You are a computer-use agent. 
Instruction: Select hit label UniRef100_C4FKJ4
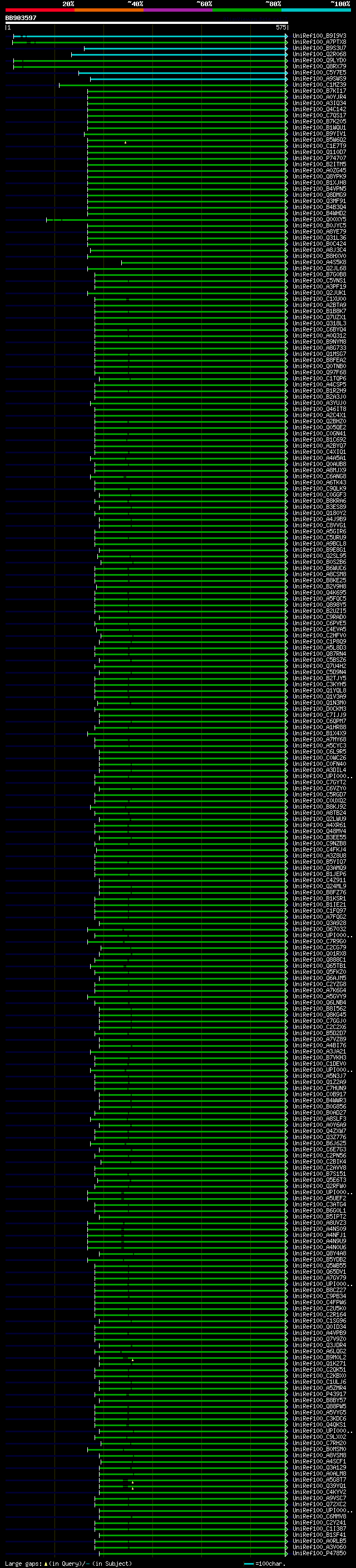pyautogui.click(x=319, y=849)
